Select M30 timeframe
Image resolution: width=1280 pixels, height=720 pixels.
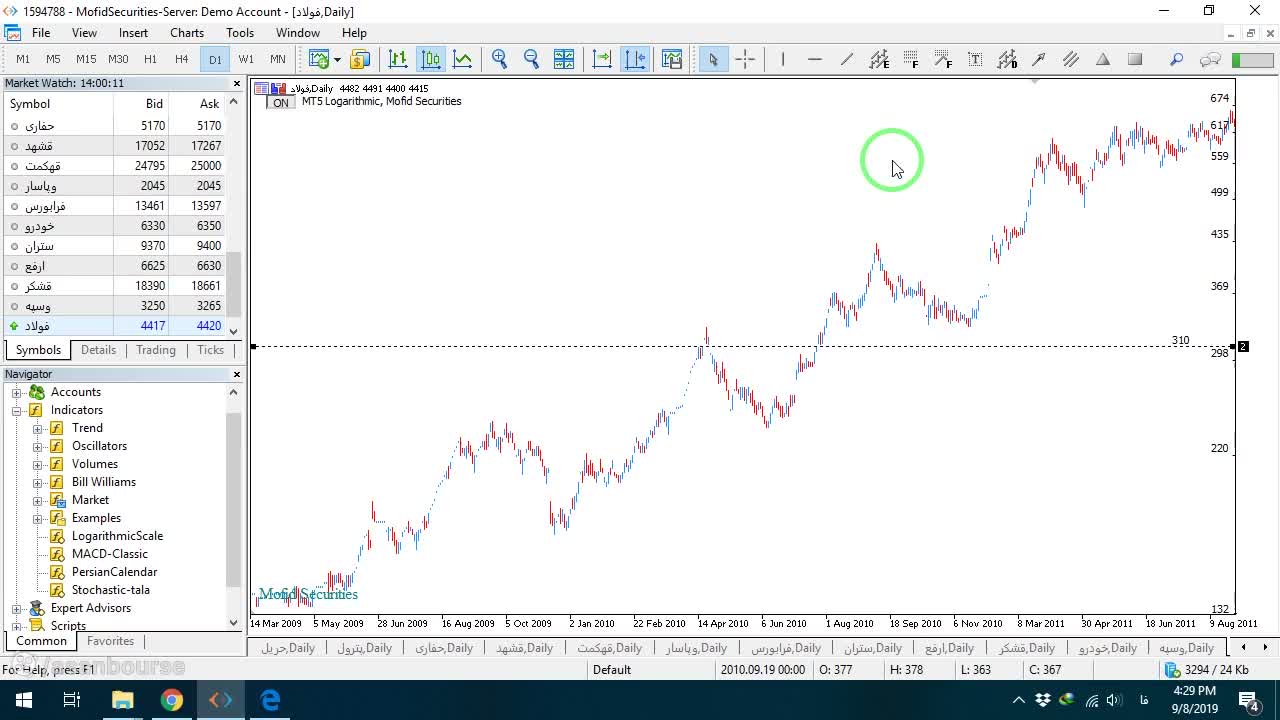point(118,59)
